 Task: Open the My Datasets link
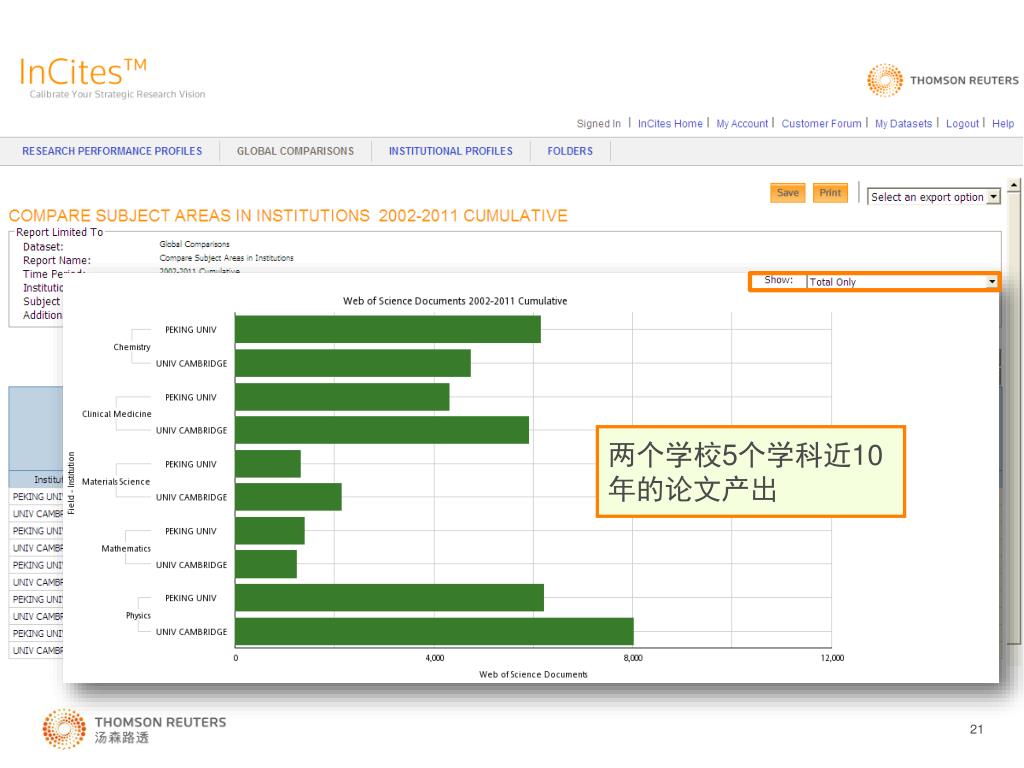pos(903,123)
